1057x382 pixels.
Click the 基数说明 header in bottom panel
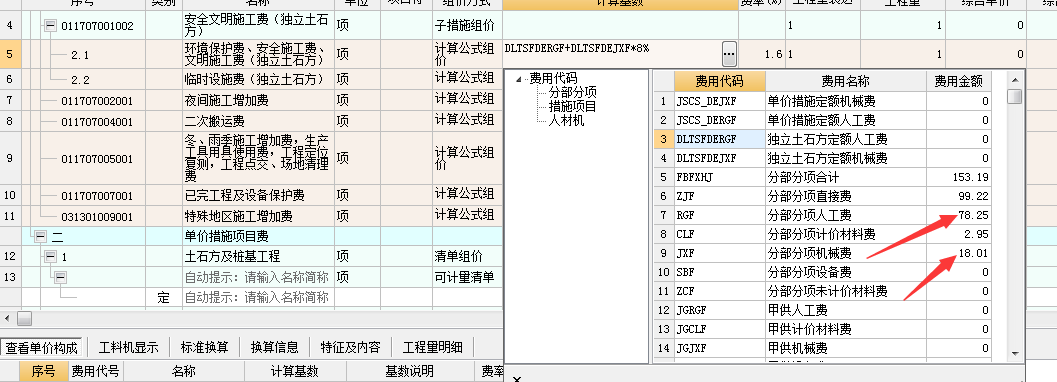click(x=409, y=372)
